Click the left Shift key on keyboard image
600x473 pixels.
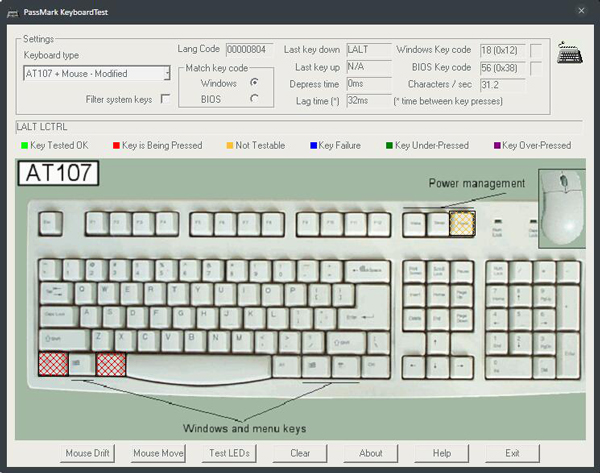(64, 340)
